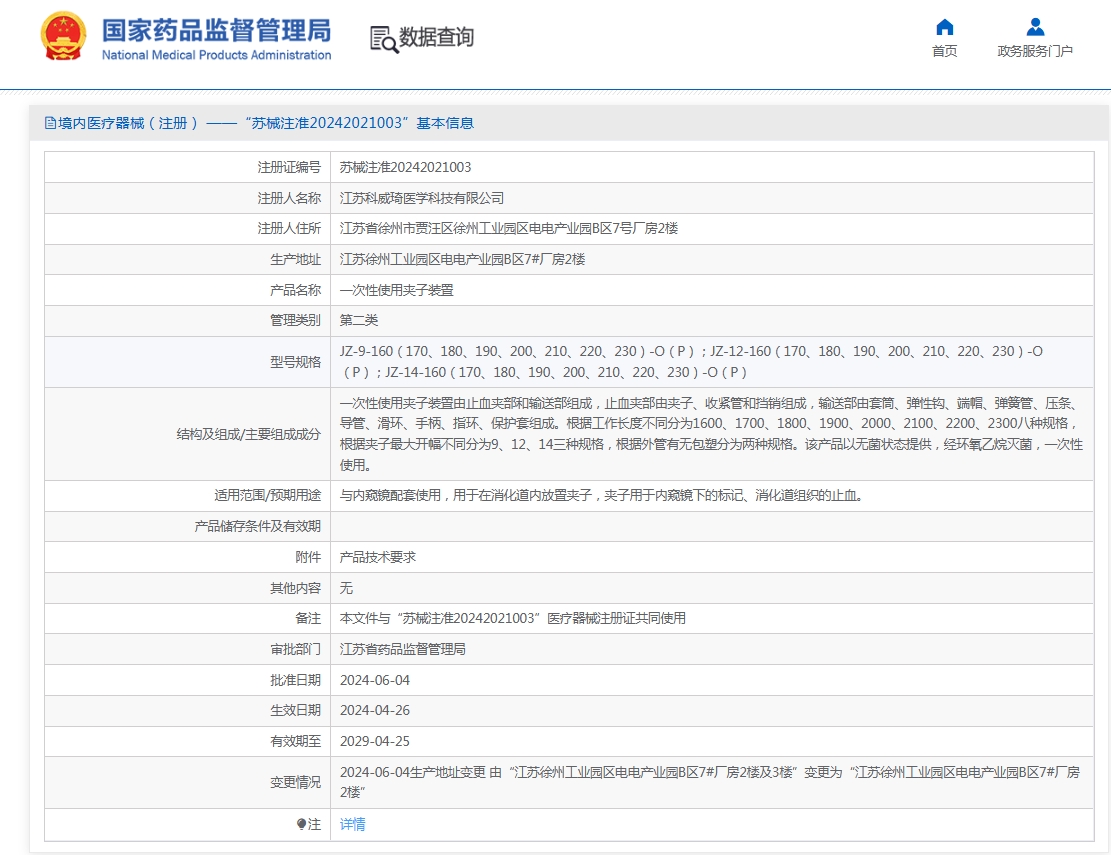Click the 生效日期 row label
This screenshot has width=1111, height=855.
click(x=295, y=710)
